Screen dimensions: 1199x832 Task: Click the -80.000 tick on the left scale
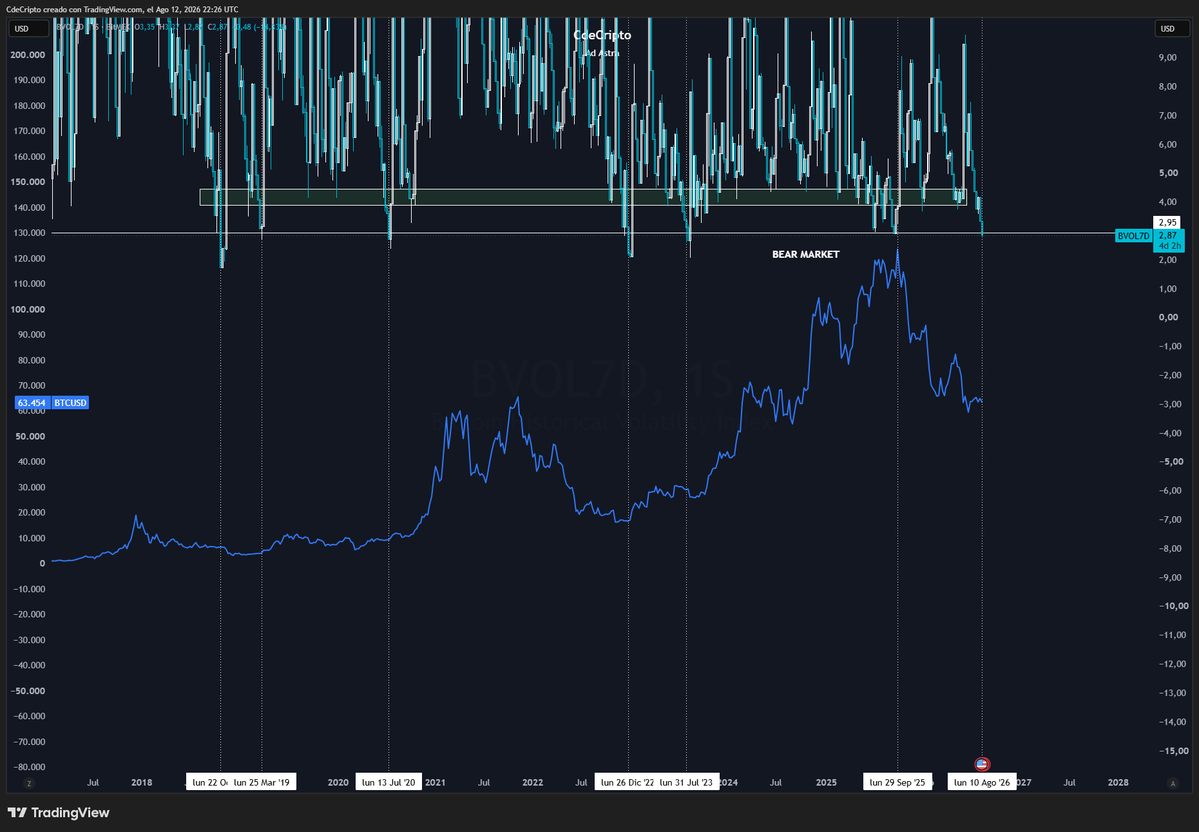pos(28,766)
